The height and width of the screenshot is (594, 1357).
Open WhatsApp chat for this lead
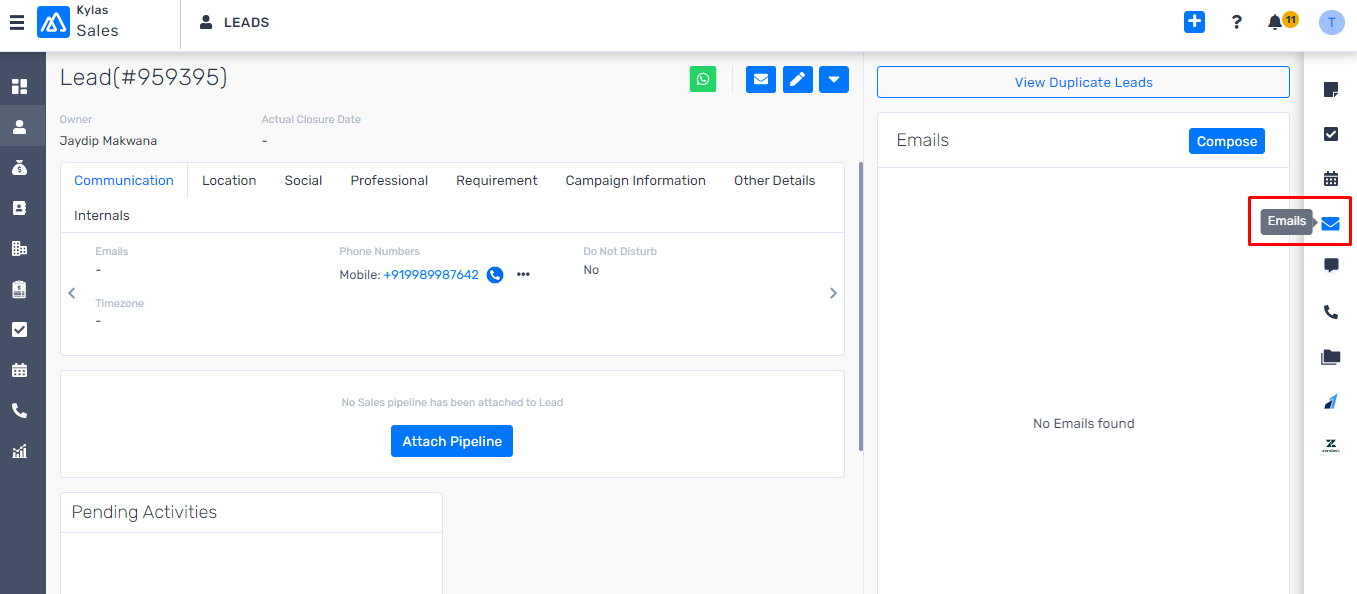(703, 79)
